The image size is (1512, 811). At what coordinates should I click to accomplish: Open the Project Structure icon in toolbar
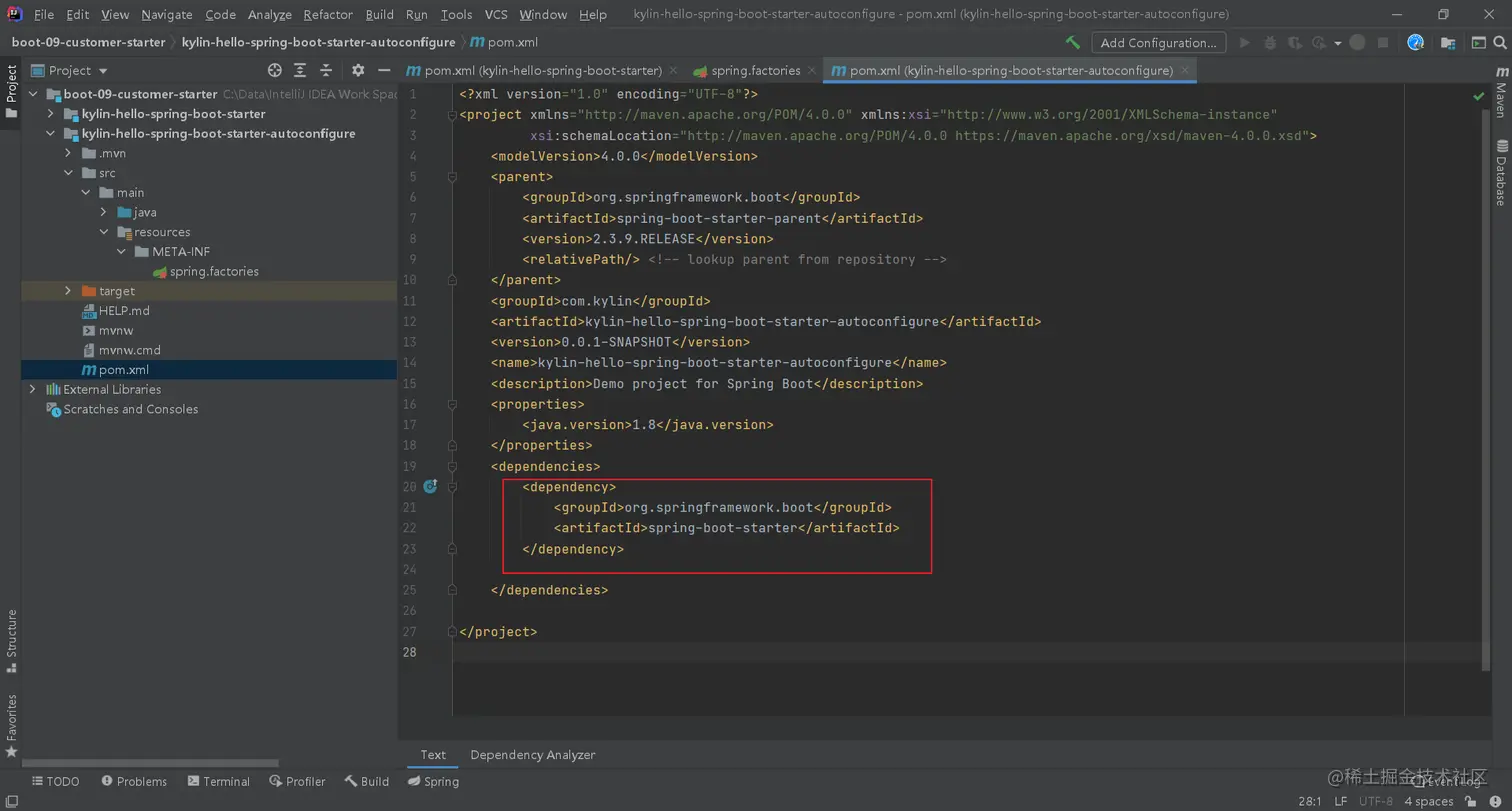[1447, 43]
